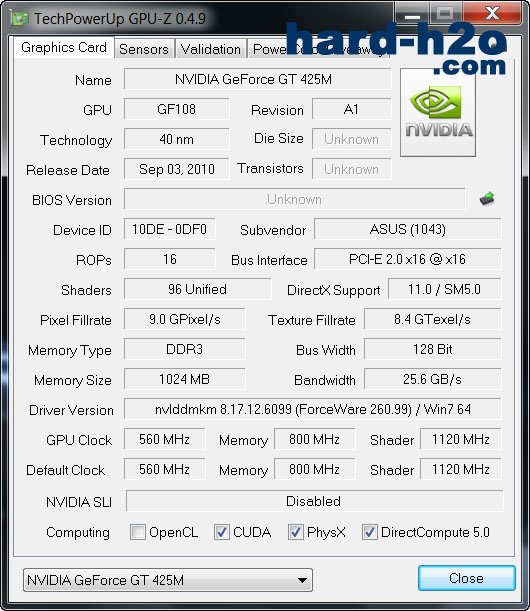The width and height of the screenshot is (530, 611).
Task: Click the Close button
Action: point(466,578)
